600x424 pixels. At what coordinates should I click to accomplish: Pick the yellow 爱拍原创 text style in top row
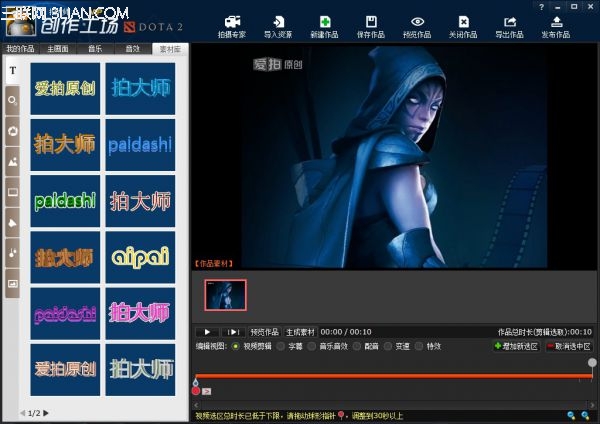[65, 89]
